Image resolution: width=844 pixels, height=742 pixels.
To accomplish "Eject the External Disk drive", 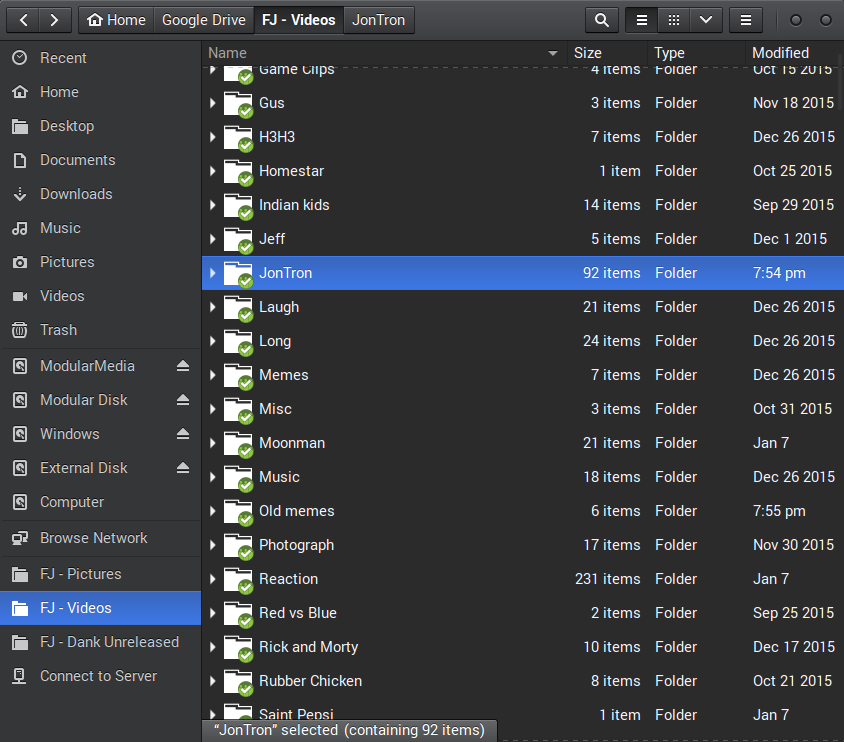I will (x=182, y=468).
